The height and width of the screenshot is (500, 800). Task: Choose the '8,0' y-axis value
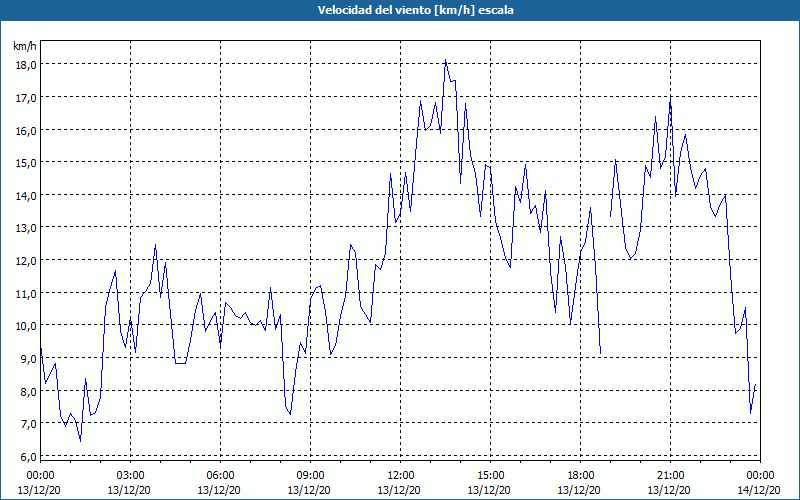coord(29,391)
